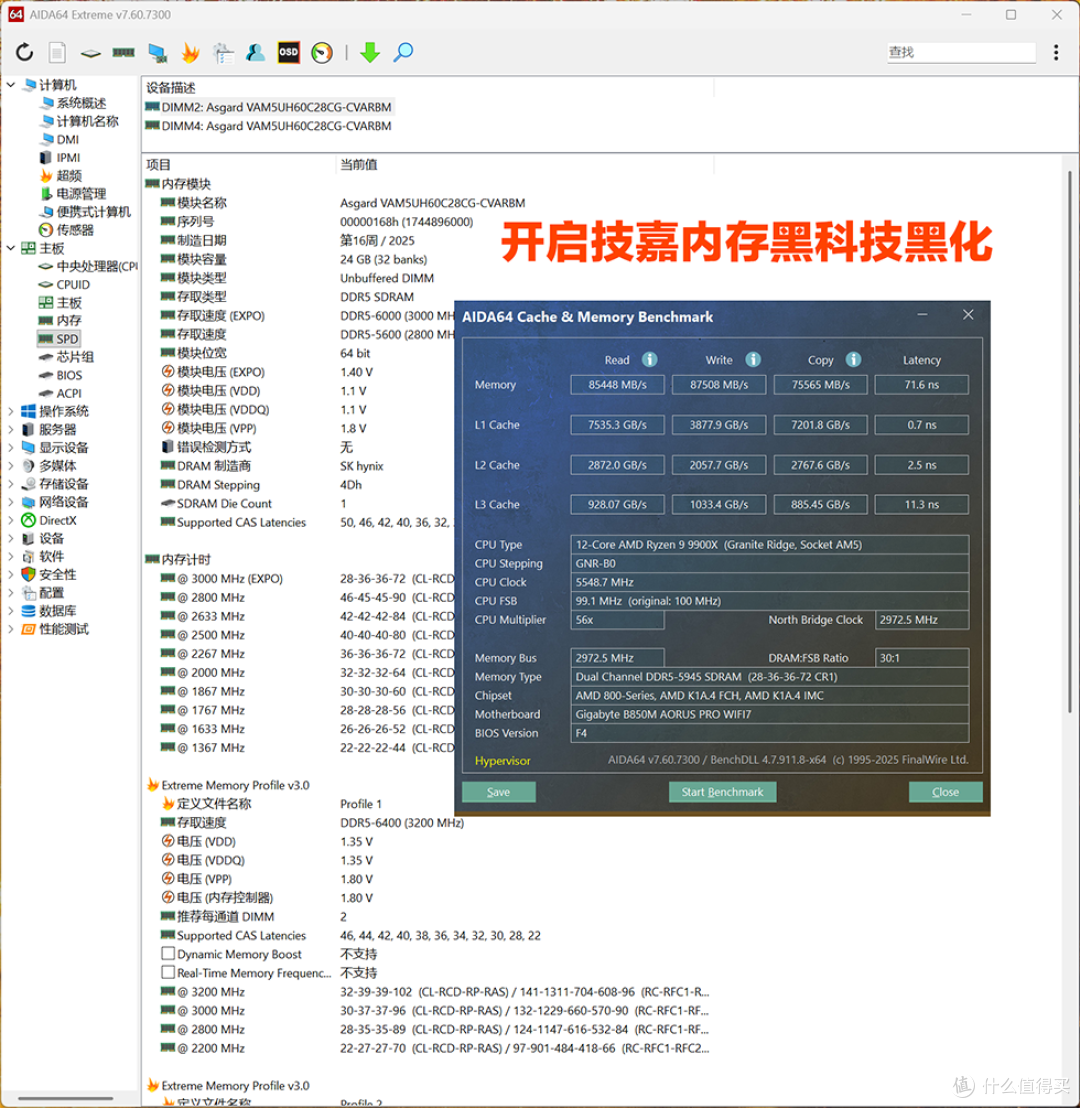
Task: Click the tree panel horizontal scrollbar
Action: [66, 1098]
